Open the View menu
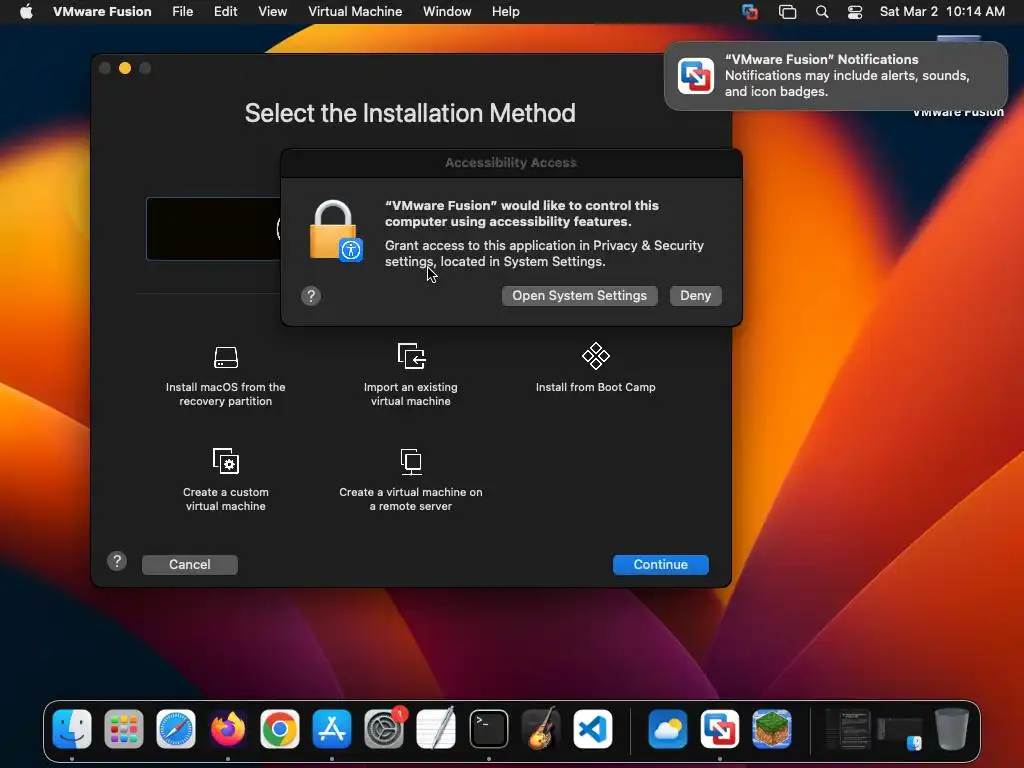 [272, 12]
